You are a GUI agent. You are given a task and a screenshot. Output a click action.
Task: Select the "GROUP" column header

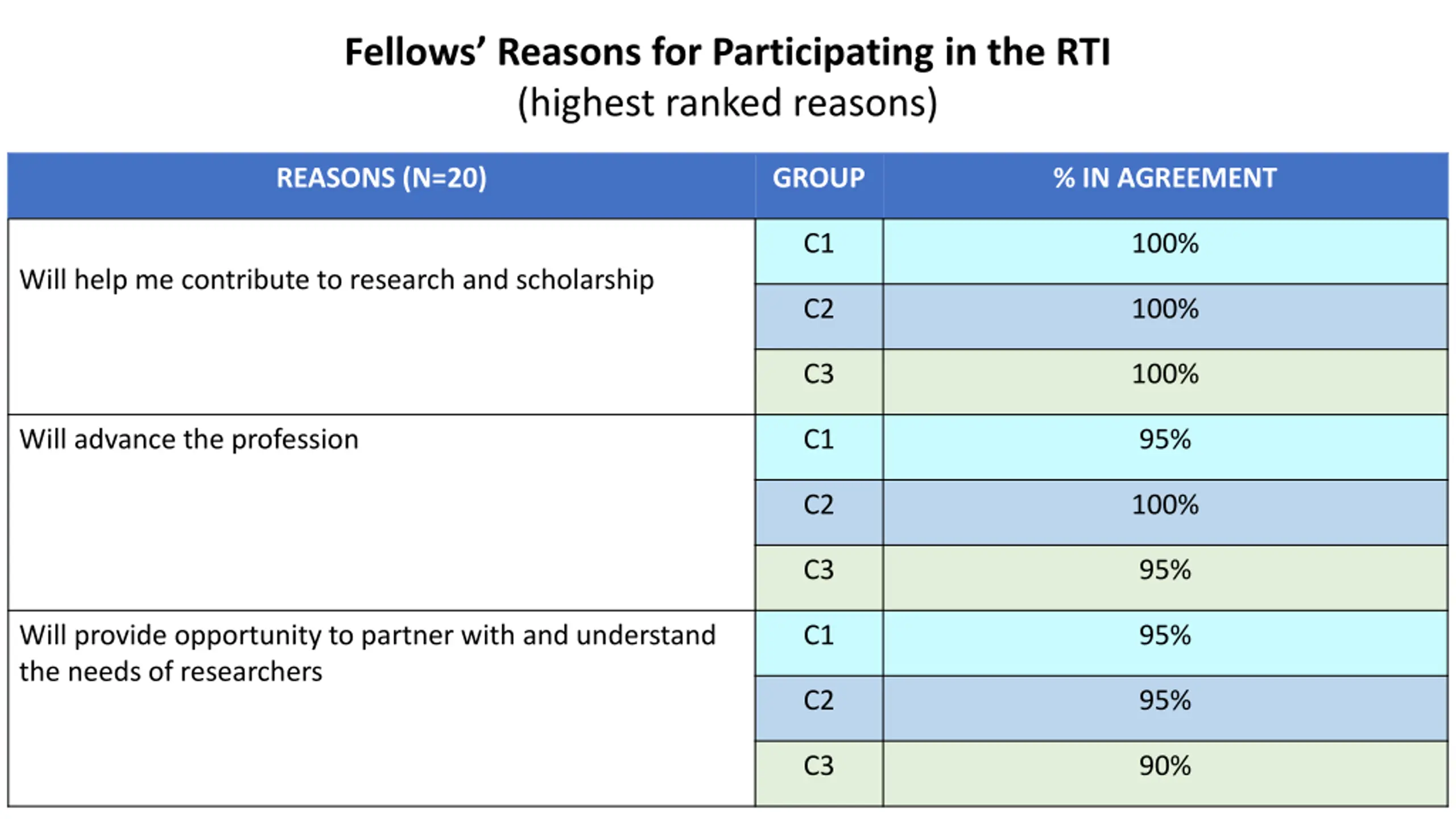pos(818,178)
